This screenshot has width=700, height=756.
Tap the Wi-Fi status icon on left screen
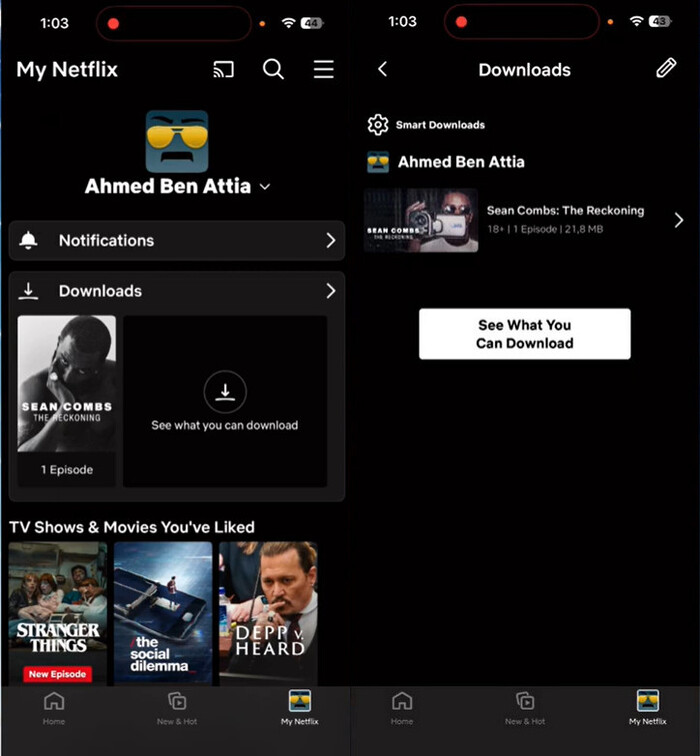point(288,23)
